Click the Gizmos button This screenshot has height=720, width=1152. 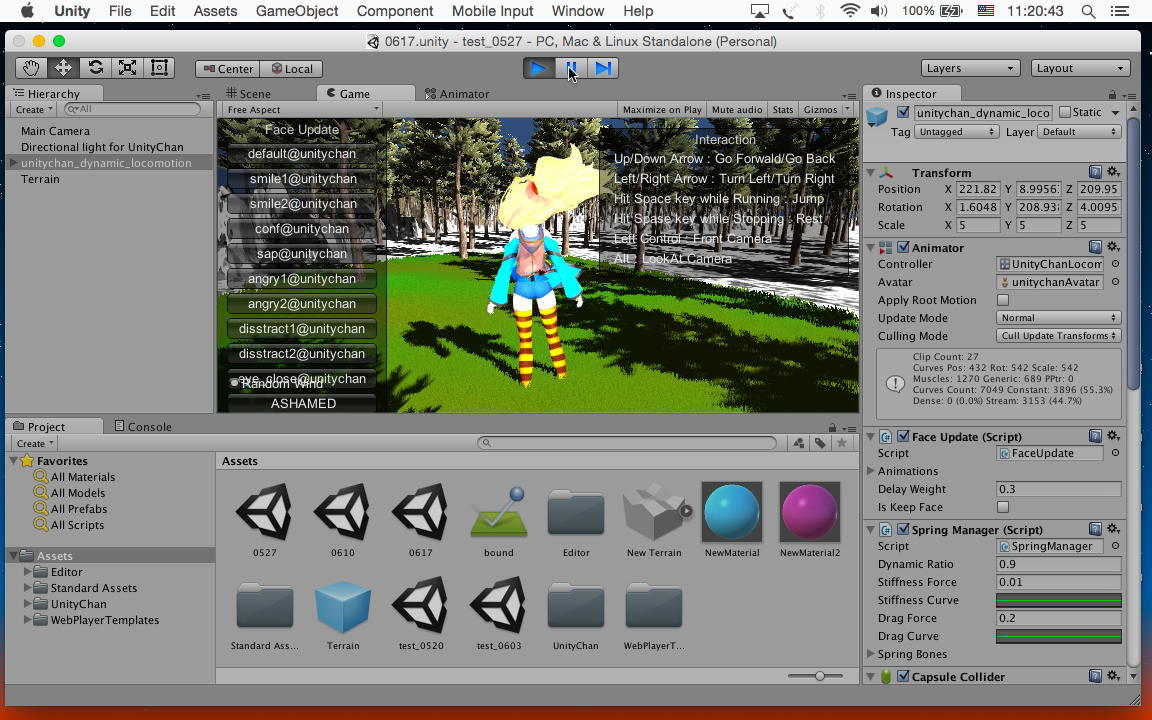click(821, 109)
